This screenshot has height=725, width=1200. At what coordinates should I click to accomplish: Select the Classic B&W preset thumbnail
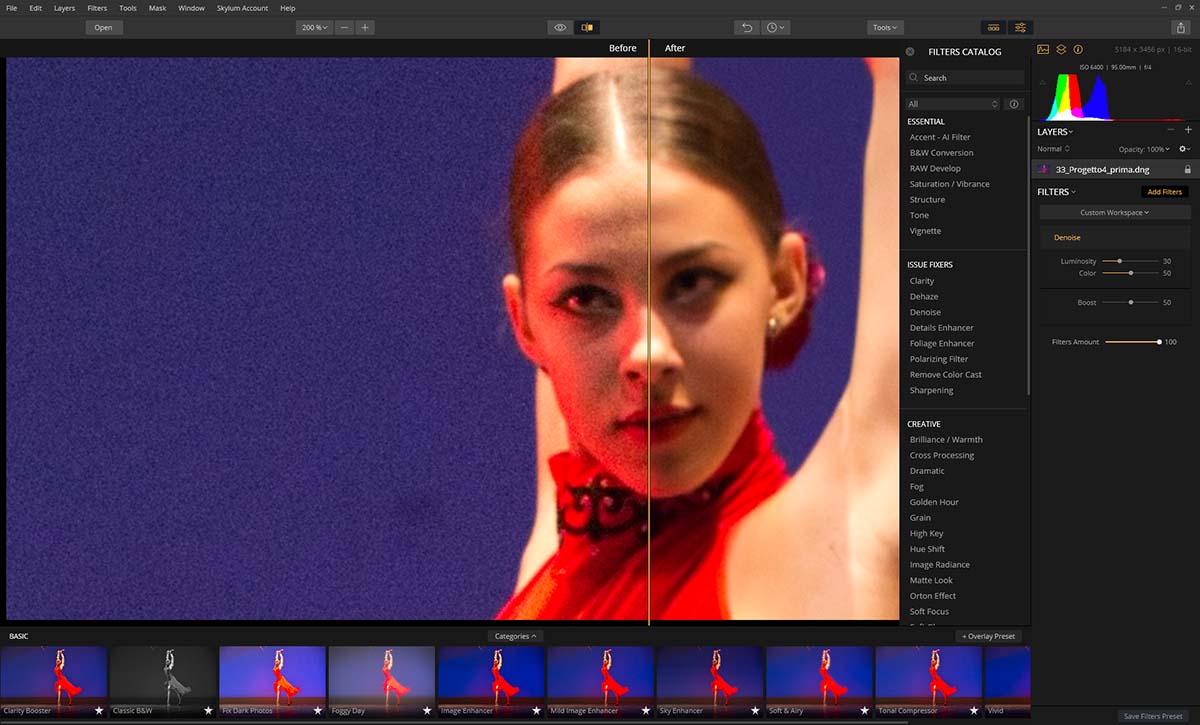tap(163, 674)
